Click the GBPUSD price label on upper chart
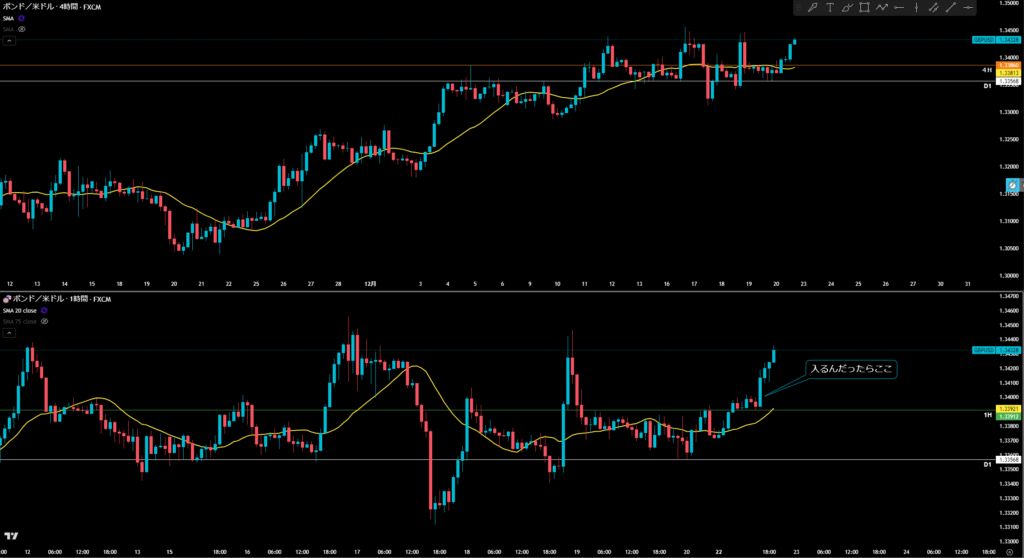This screenshot has width=1024, height=558. point(982,40)
